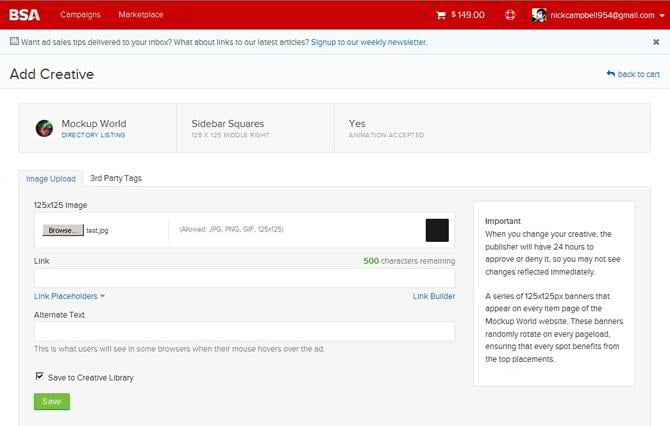The width and height of the screenshot is (670, 426).
Task: Click the Browse... file button
Action: tap(62, 229)
